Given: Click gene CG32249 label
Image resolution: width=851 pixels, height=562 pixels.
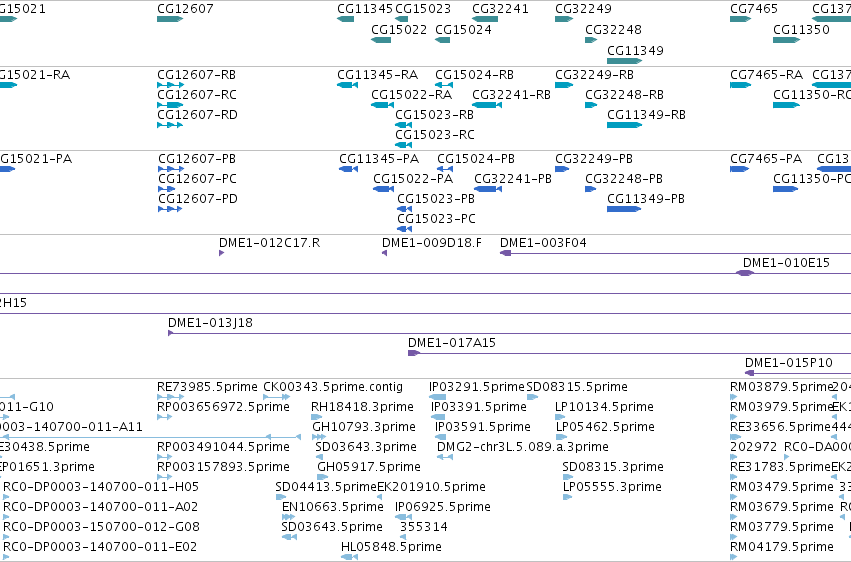Looking at the screenshot, I should [583, 9].
